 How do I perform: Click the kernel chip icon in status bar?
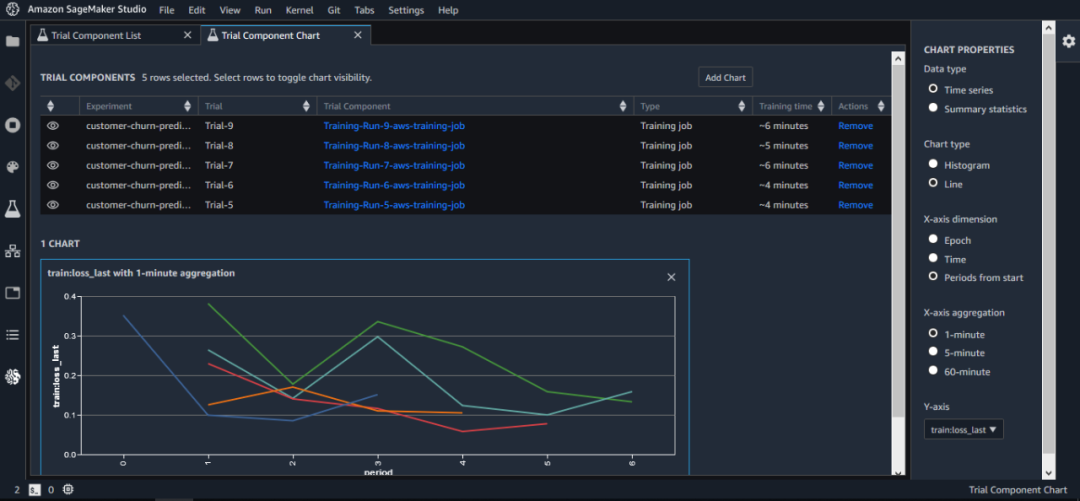68,490
